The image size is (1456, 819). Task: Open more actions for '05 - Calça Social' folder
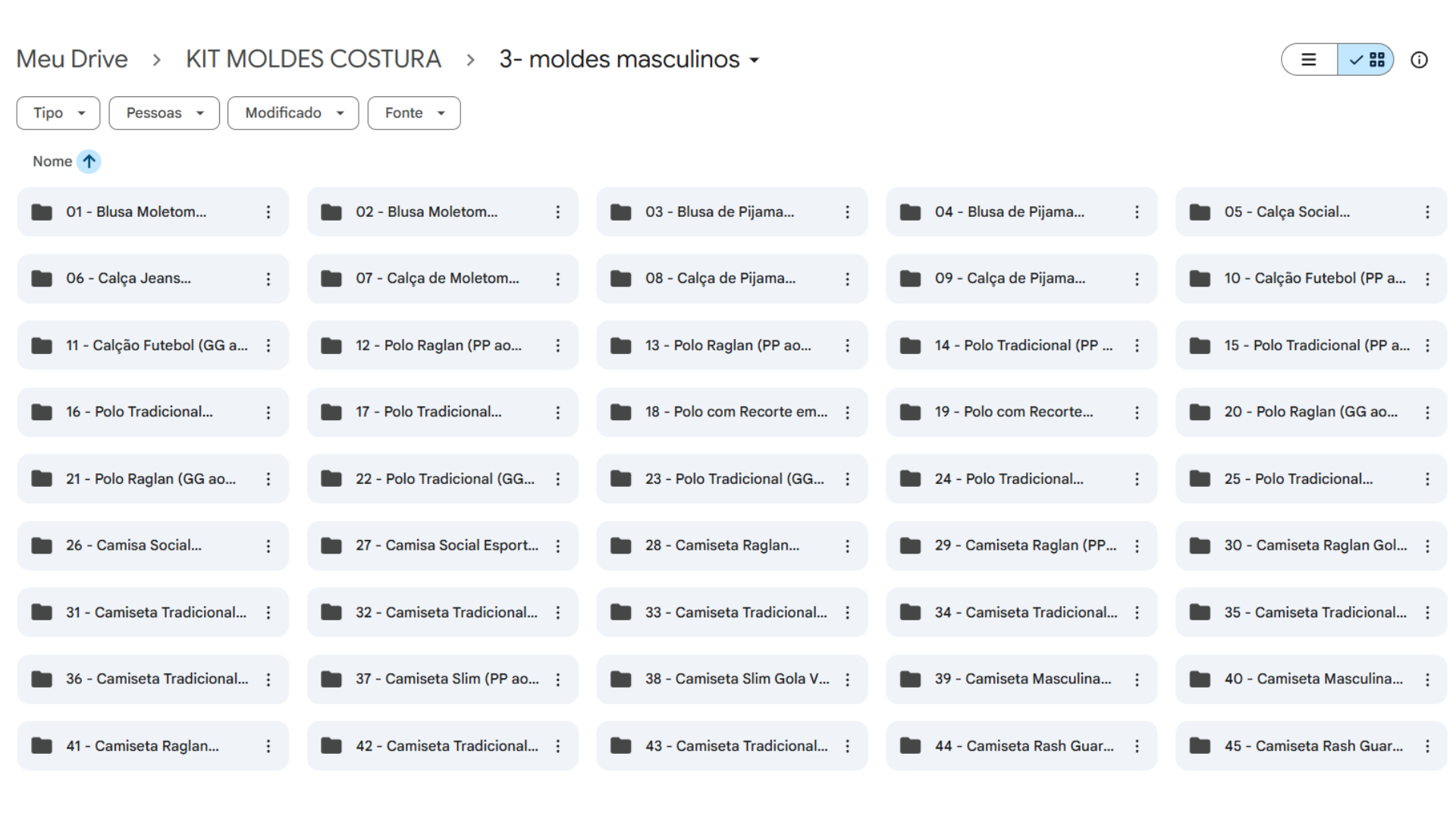pos(1426,212)
